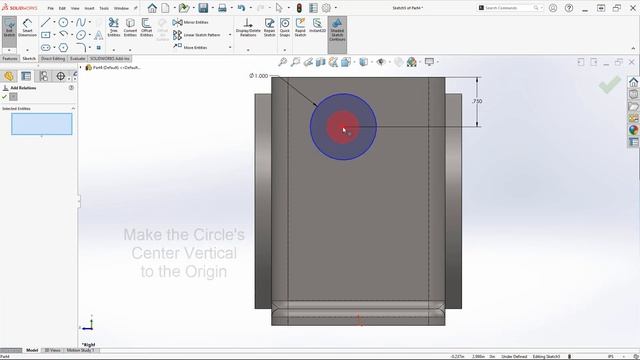640x360 pixels.
Task: Expand the Circle tool dropdown arrow
Action: click(72, 22)
